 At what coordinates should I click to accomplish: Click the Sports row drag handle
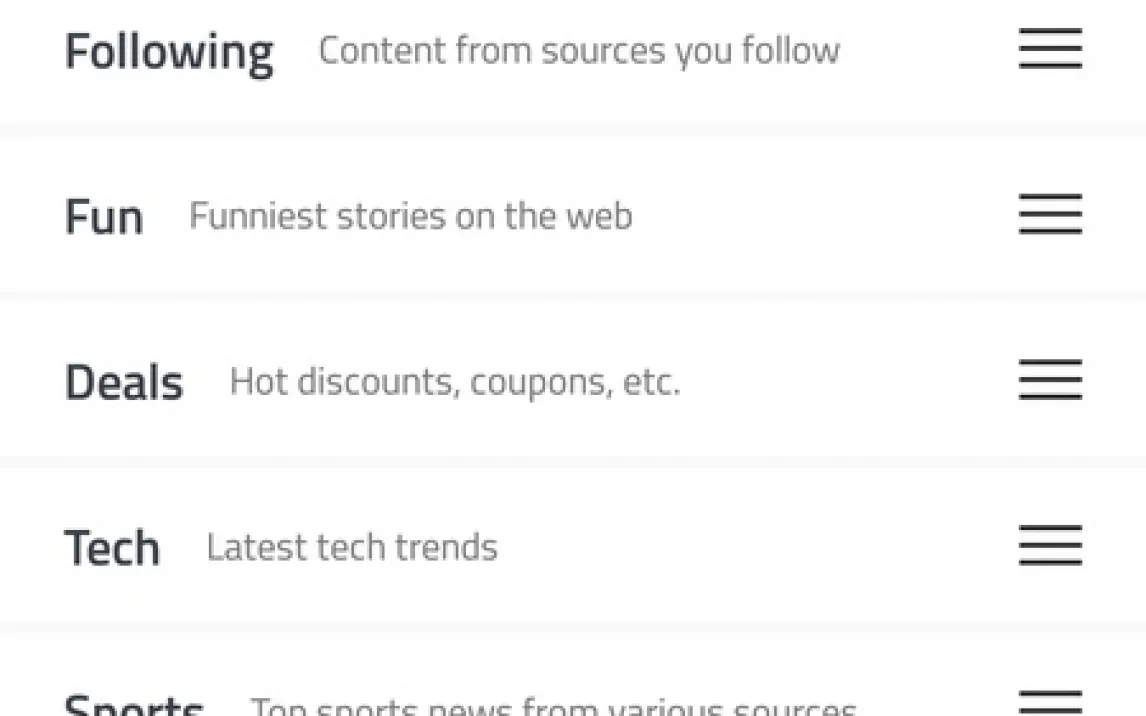(x=1050, y=703)
